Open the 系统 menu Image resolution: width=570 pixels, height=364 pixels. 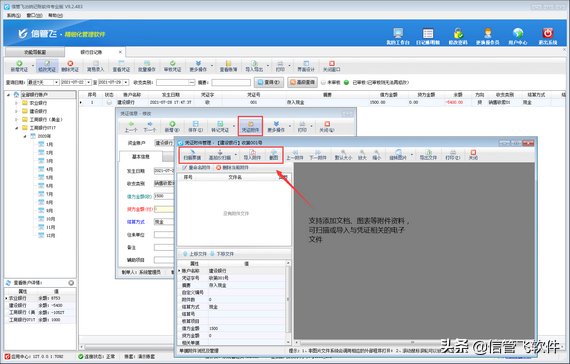pos(13,15)
